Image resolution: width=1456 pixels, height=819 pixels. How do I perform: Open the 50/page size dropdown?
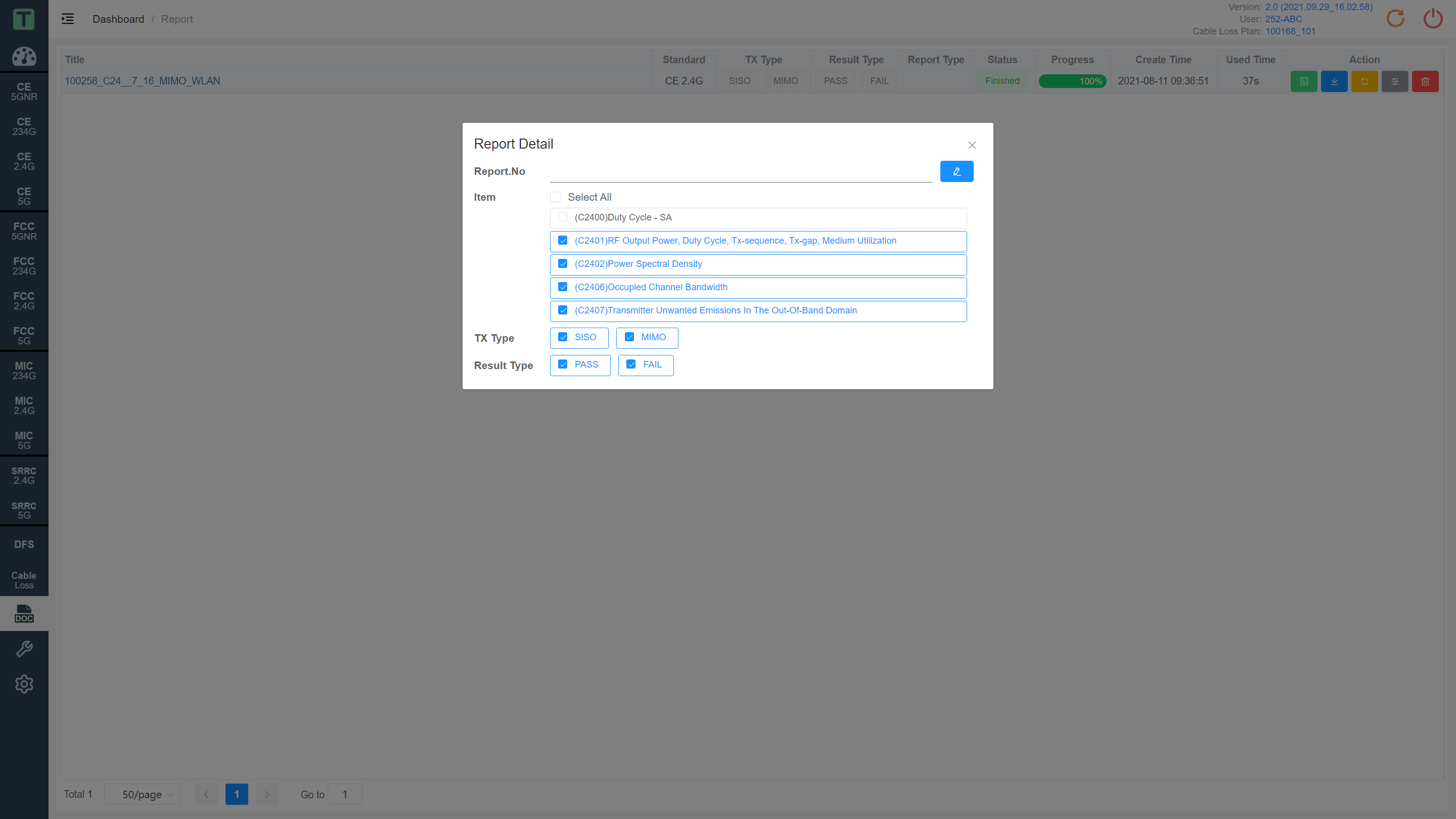pos(142,794)
